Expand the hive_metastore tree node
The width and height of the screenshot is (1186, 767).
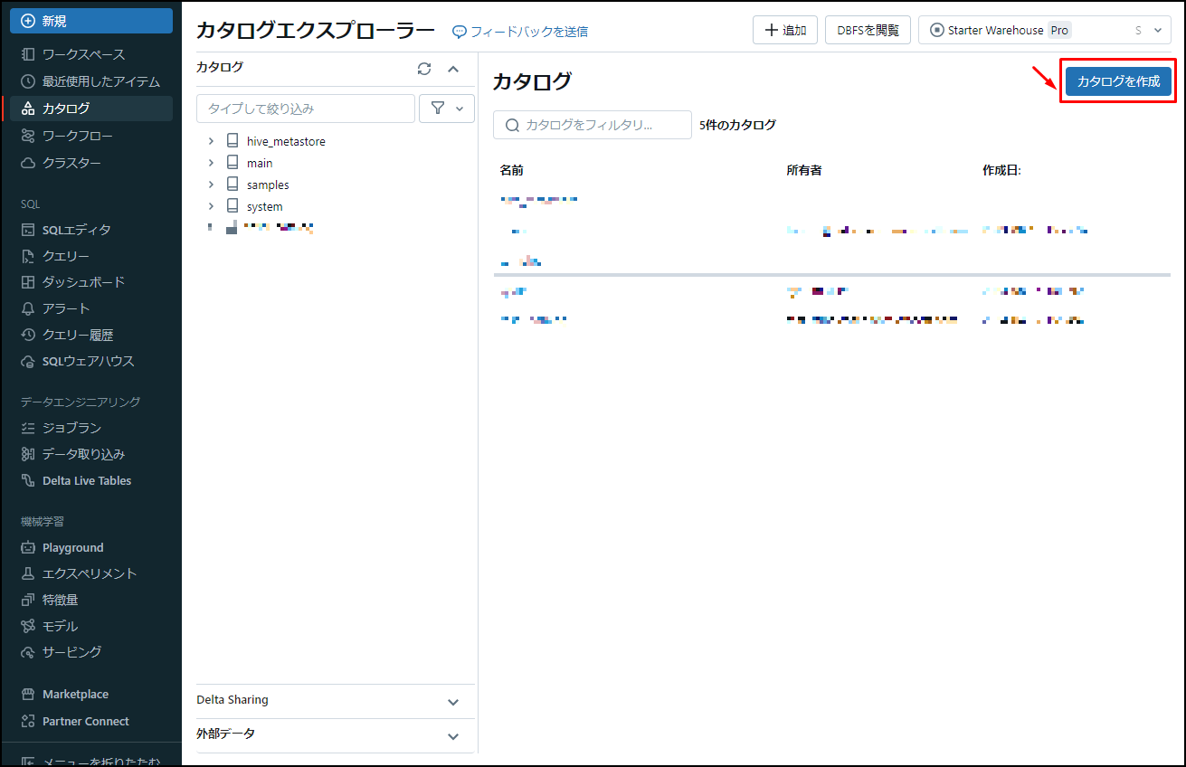click(x=211, y=141)
